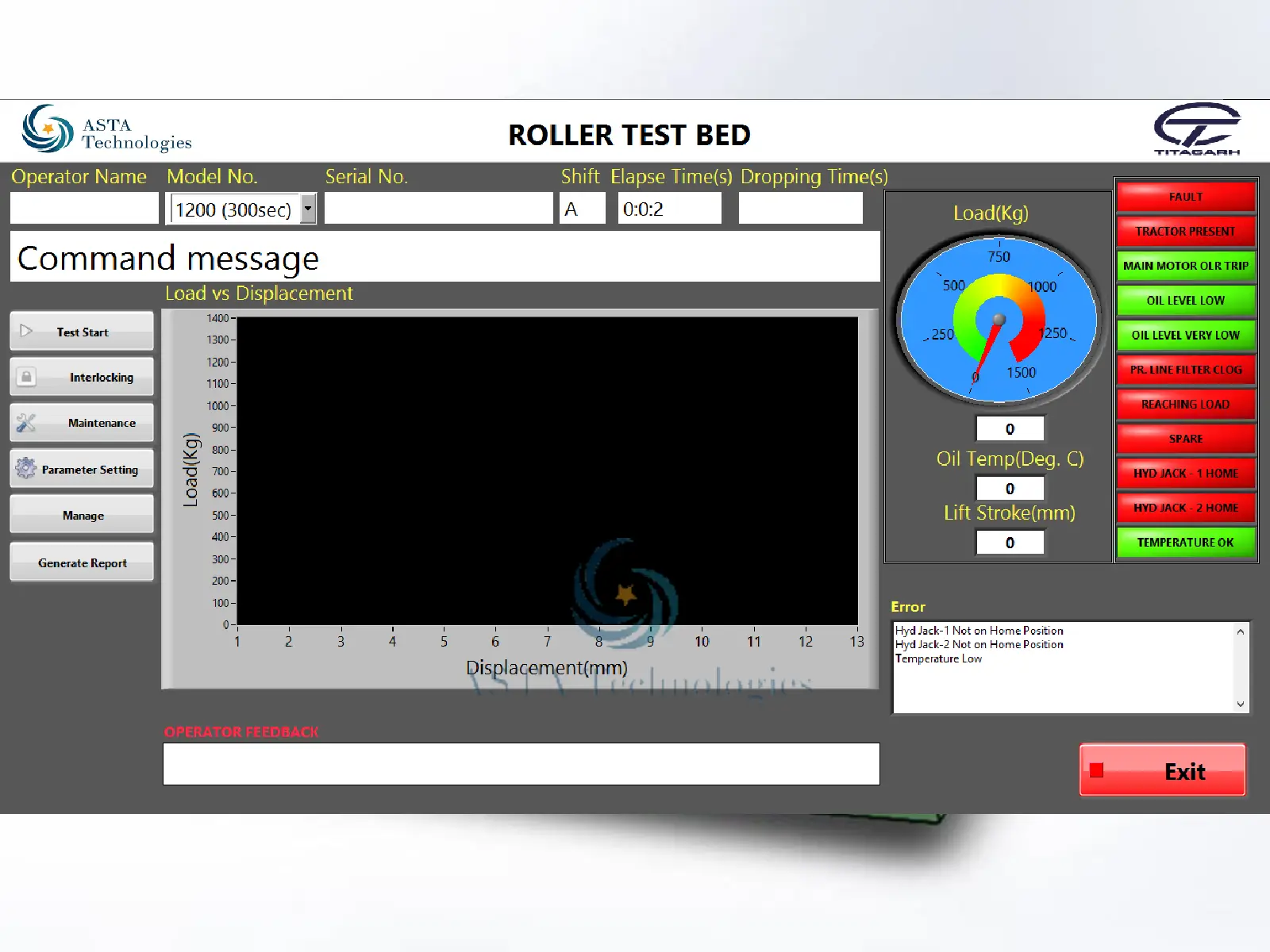Screen dimensions: 1270x952
Task: Click the Operator Name input field
Action: pos(85,209)
